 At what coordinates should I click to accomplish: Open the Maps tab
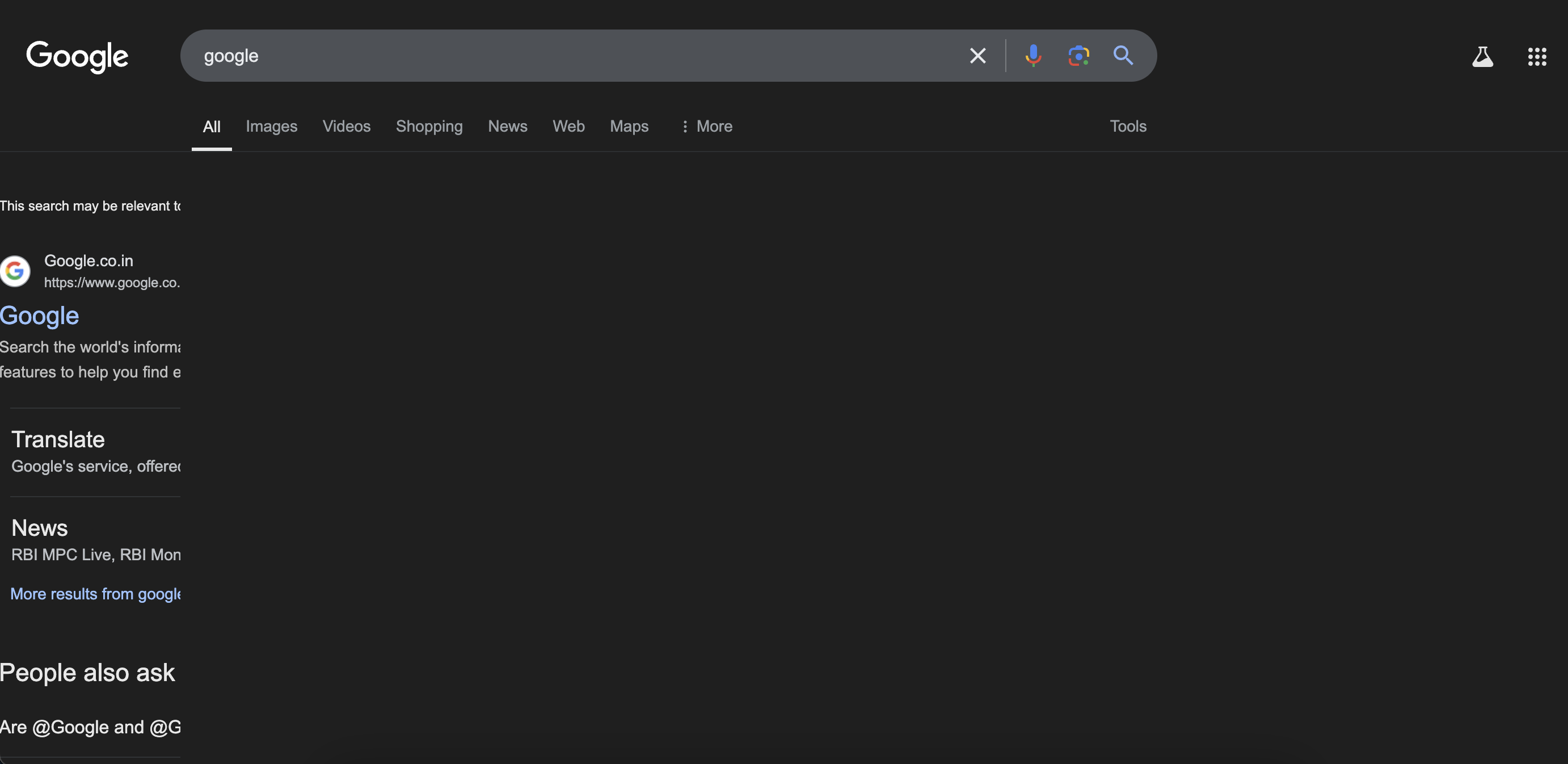point(629,126)
